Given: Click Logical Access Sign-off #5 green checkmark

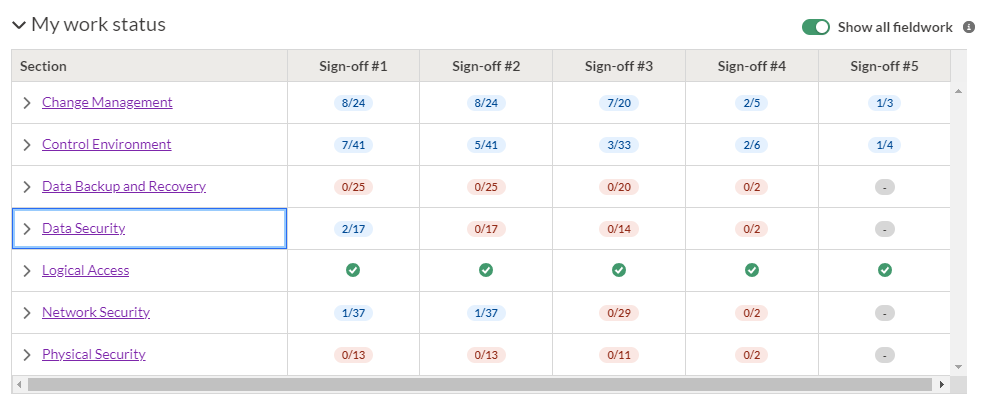Looking at the screenshot, I should coord(885,270).
